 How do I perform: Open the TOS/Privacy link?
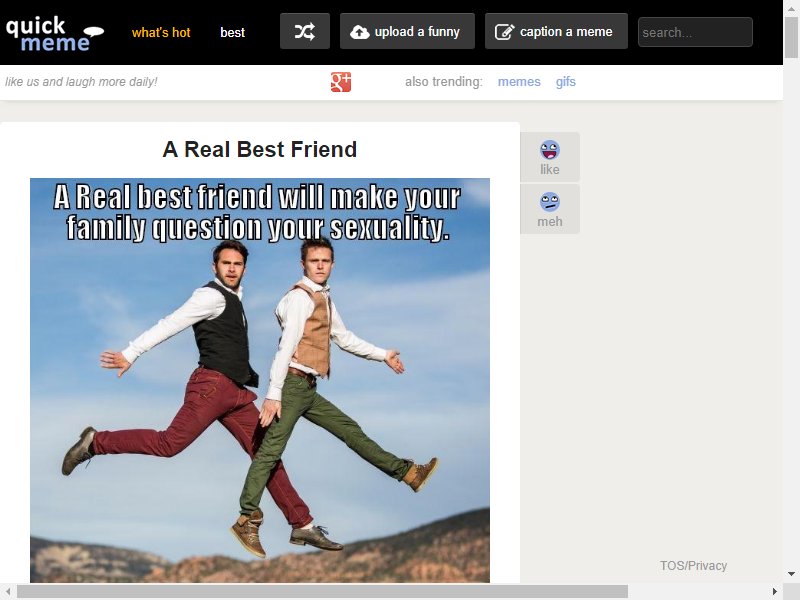693,565
